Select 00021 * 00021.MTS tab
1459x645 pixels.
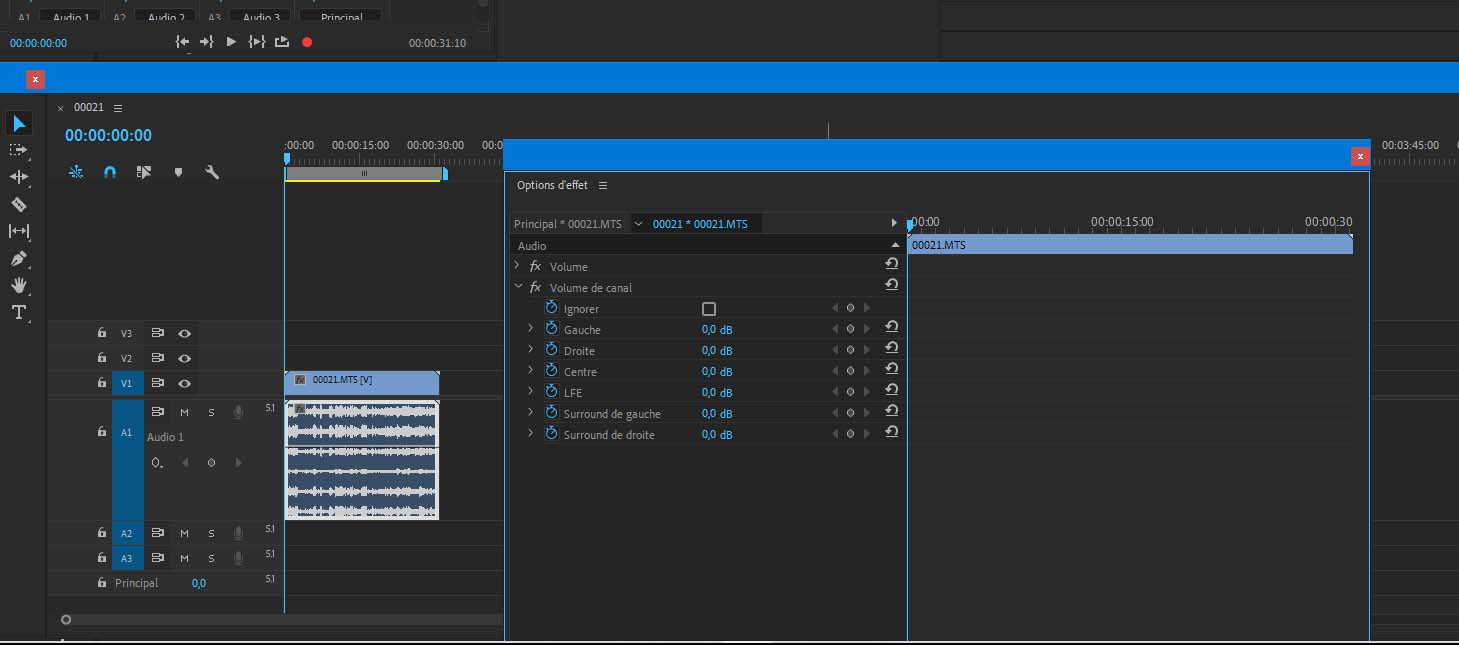pos(700,224)
